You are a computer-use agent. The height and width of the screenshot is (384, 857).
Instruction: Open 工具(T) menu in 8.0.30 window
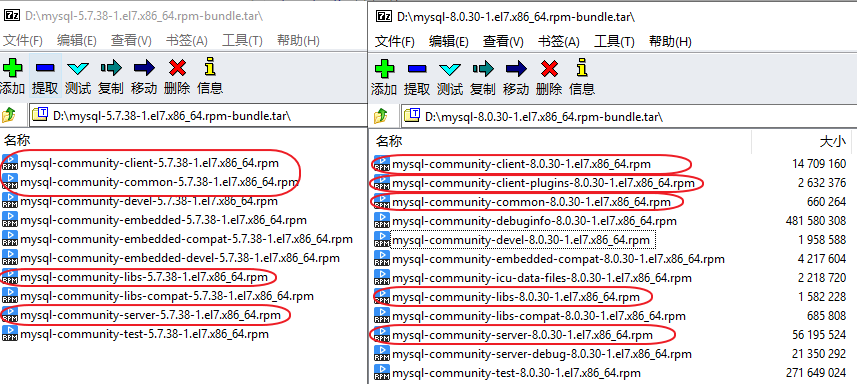pyautogui.click(x=614, y=42)
